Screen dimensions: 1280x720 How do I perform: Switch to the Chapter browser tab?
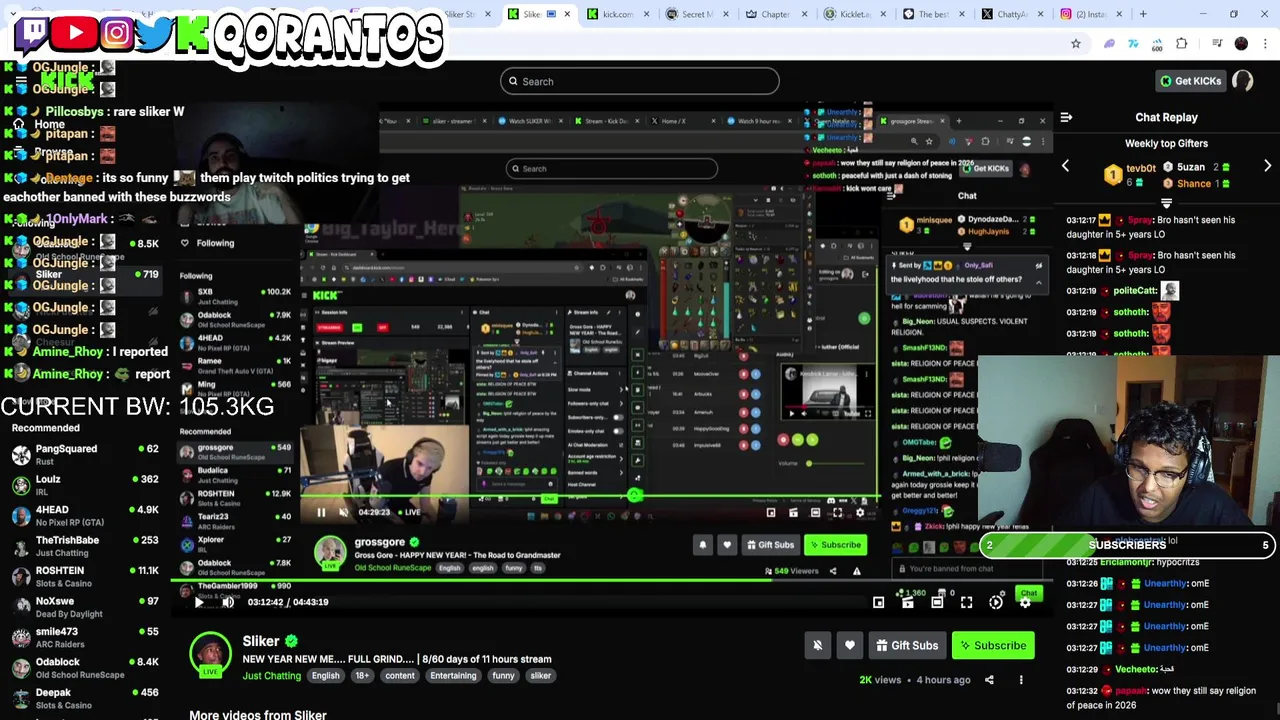776,14
